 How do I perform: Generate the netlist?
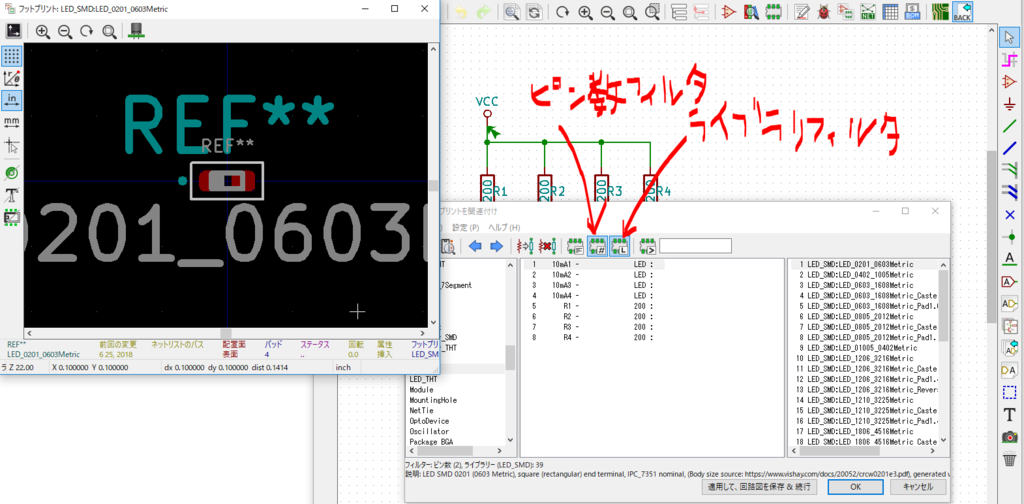coord(869,12)
